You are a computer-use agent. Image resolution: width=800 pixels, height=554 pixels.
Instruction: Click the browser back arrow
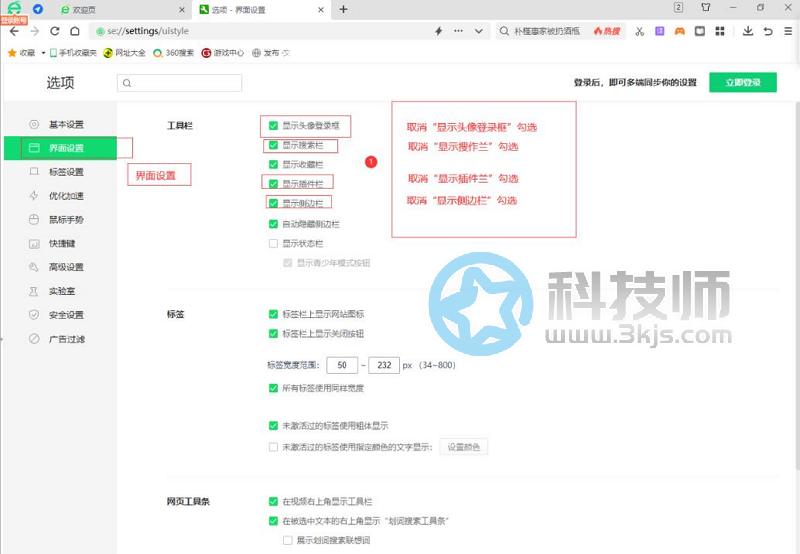tap(13, 31)
